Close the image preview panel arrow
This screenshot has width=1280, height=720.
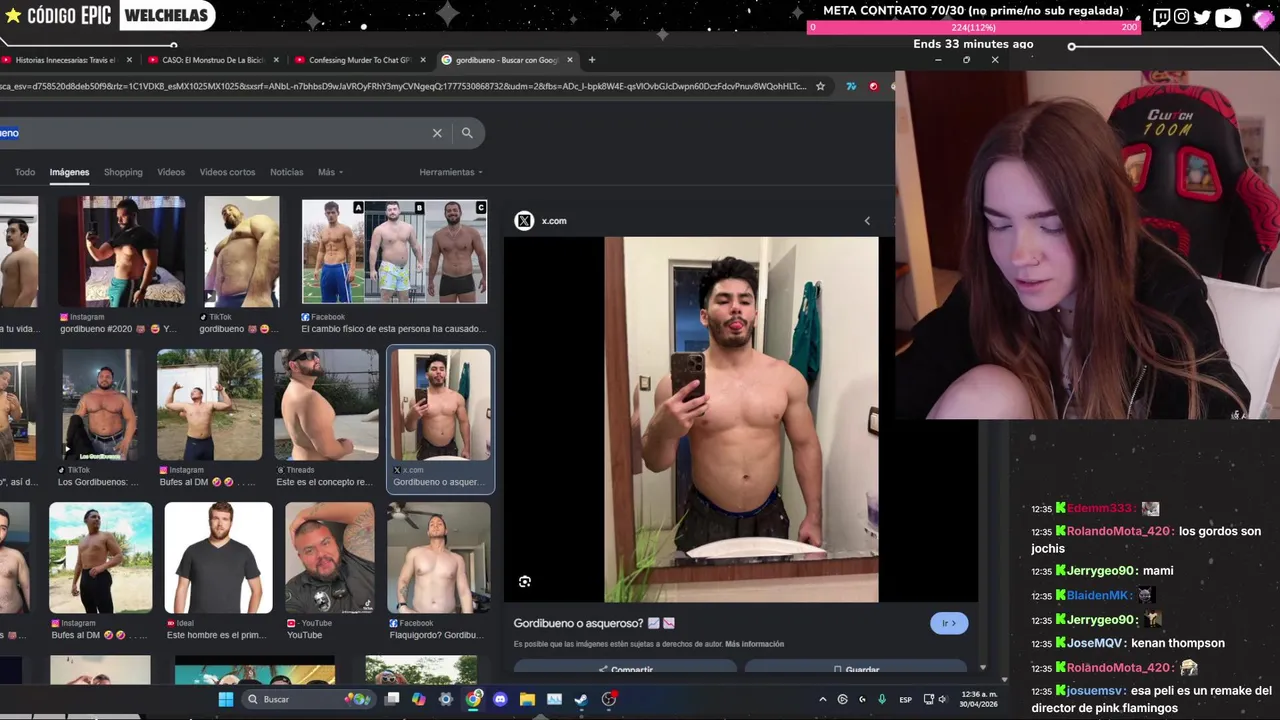(867, 221)
